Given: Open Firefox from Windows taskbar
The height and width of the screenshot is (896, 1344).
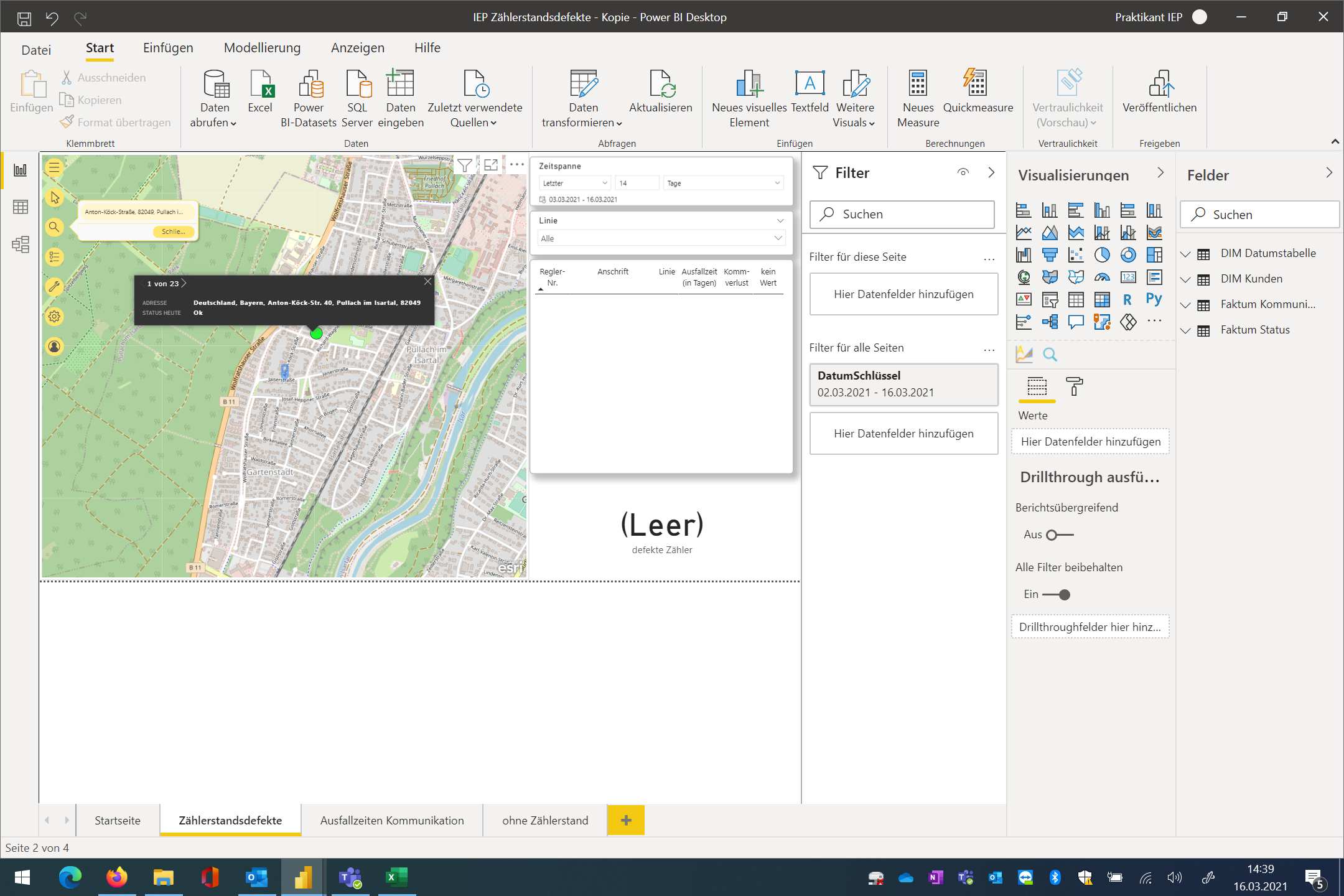Looking at the screenshot, I should click(116, 877).
